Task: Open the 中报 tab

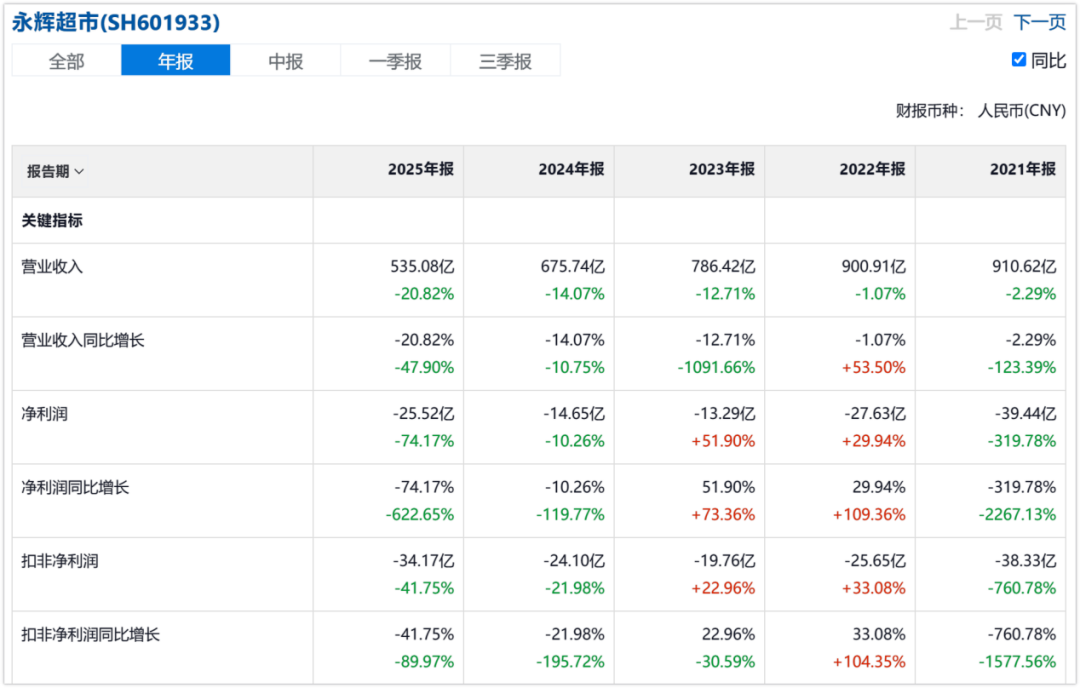Action: tap(285, 61)
